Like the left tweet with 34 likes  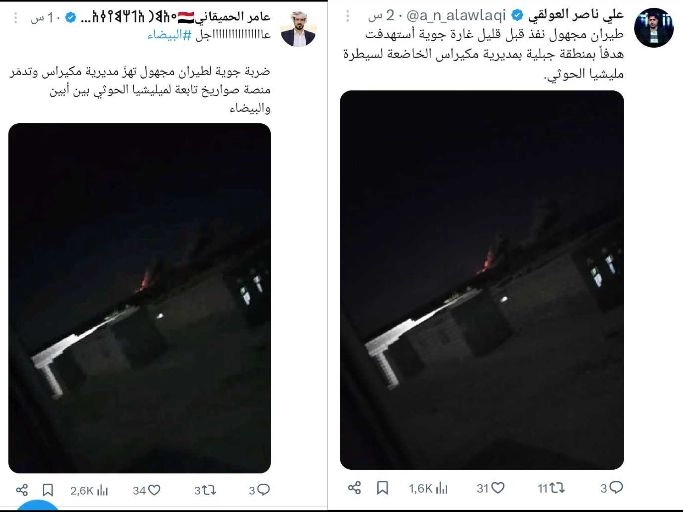point(146,491)
